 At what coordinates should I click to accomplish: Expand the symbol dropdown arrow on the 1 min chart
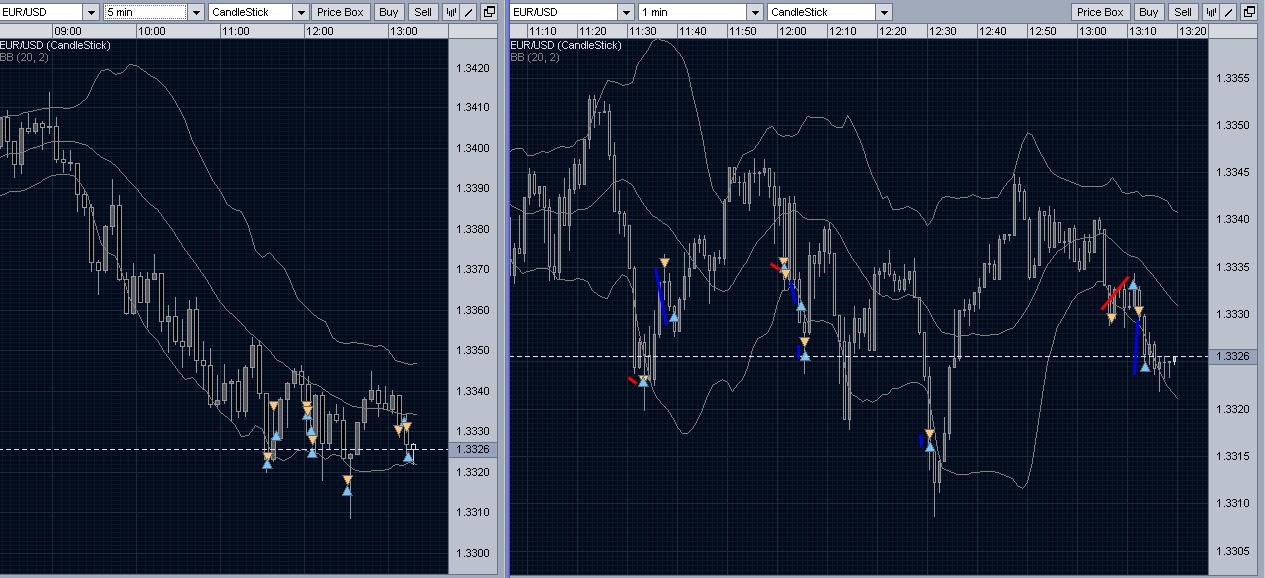[626, 12]
